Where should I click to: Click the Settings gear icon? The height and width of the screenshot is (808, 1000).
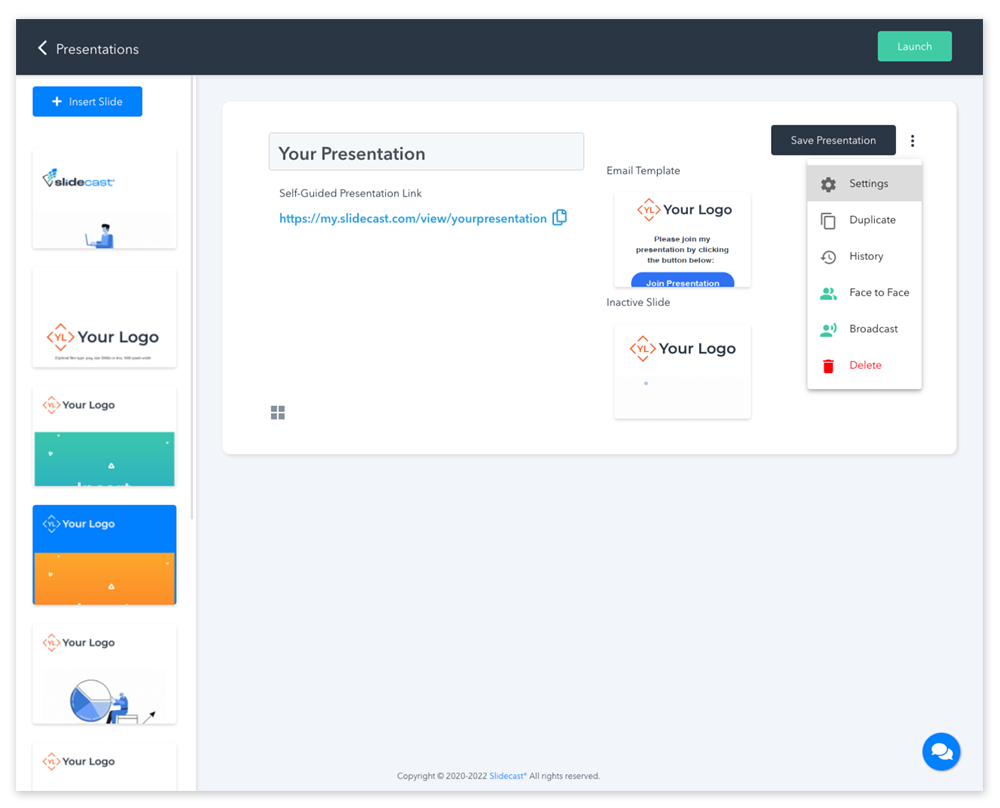pos(828,184)
